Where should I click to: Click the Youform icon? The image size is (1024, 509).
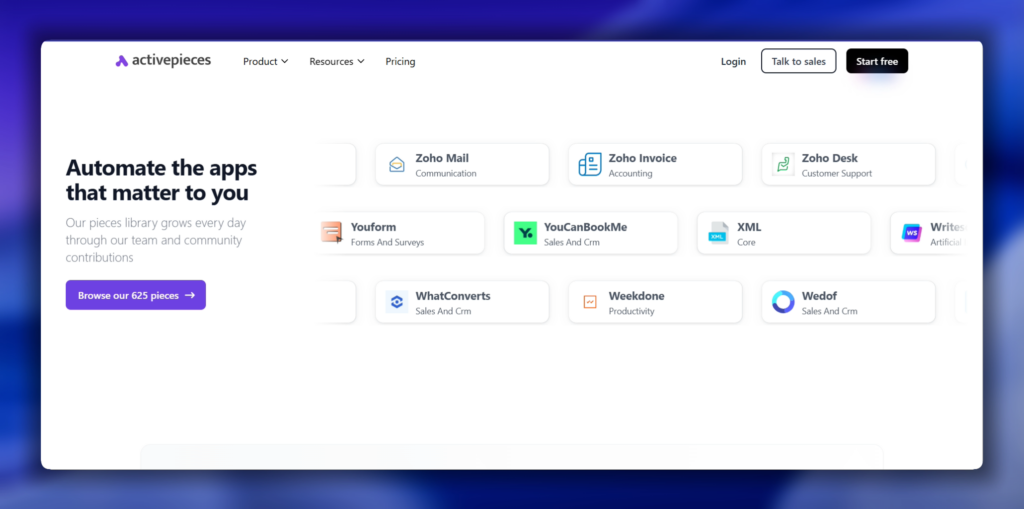(332, 233)
